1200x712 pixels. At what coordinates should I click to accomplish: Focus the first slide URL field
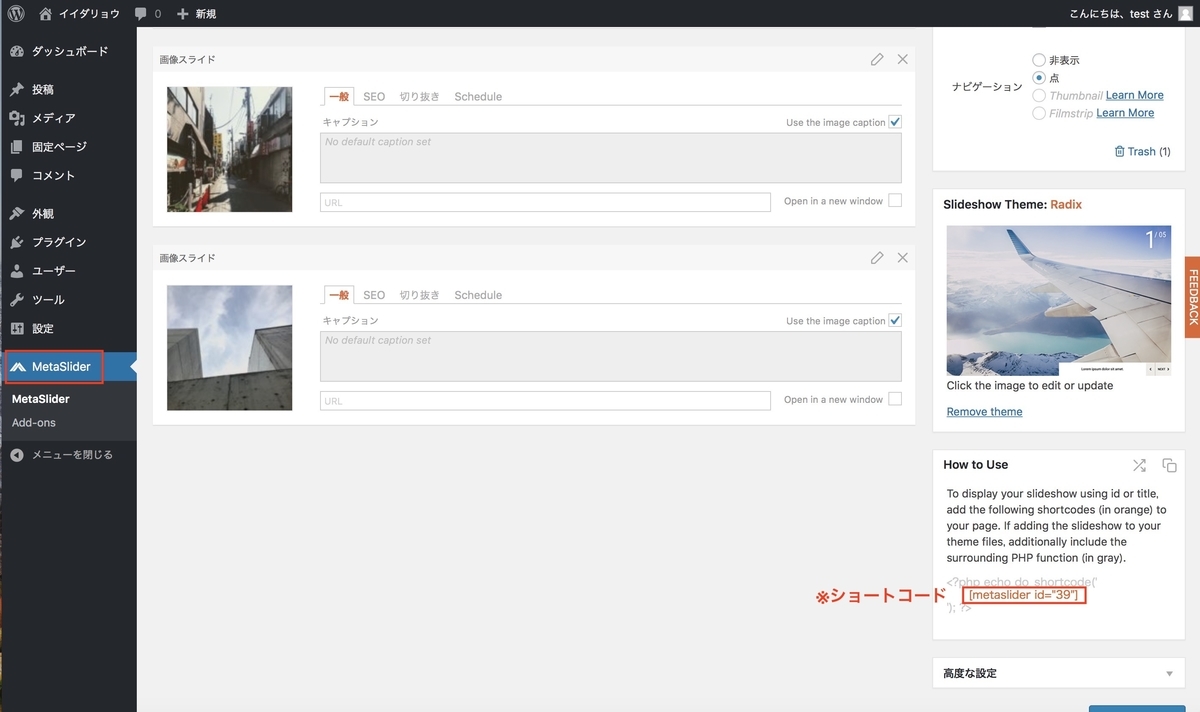coord(545,202)
